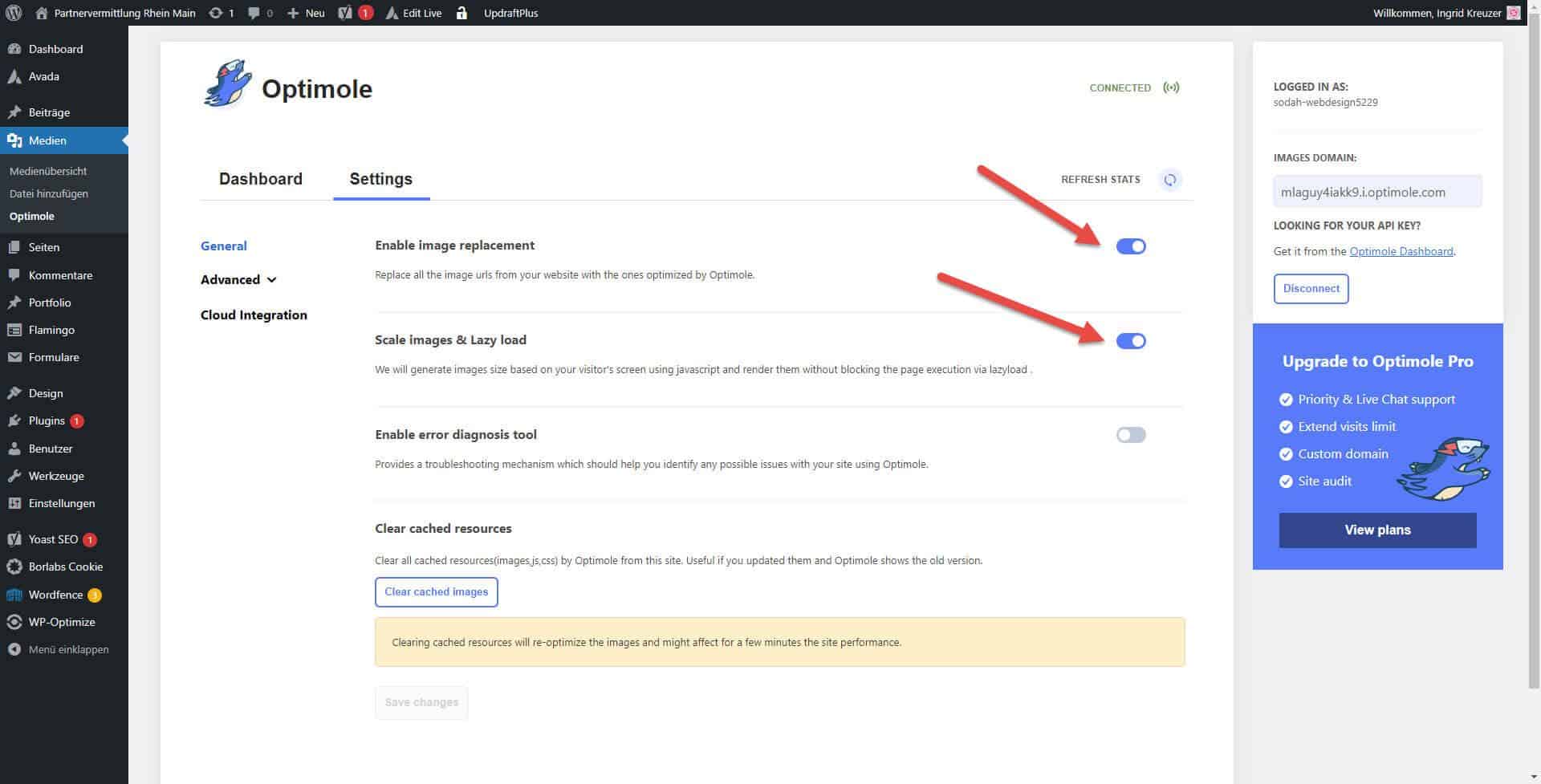Enable the error diagnosis tool

point(1130,434)
